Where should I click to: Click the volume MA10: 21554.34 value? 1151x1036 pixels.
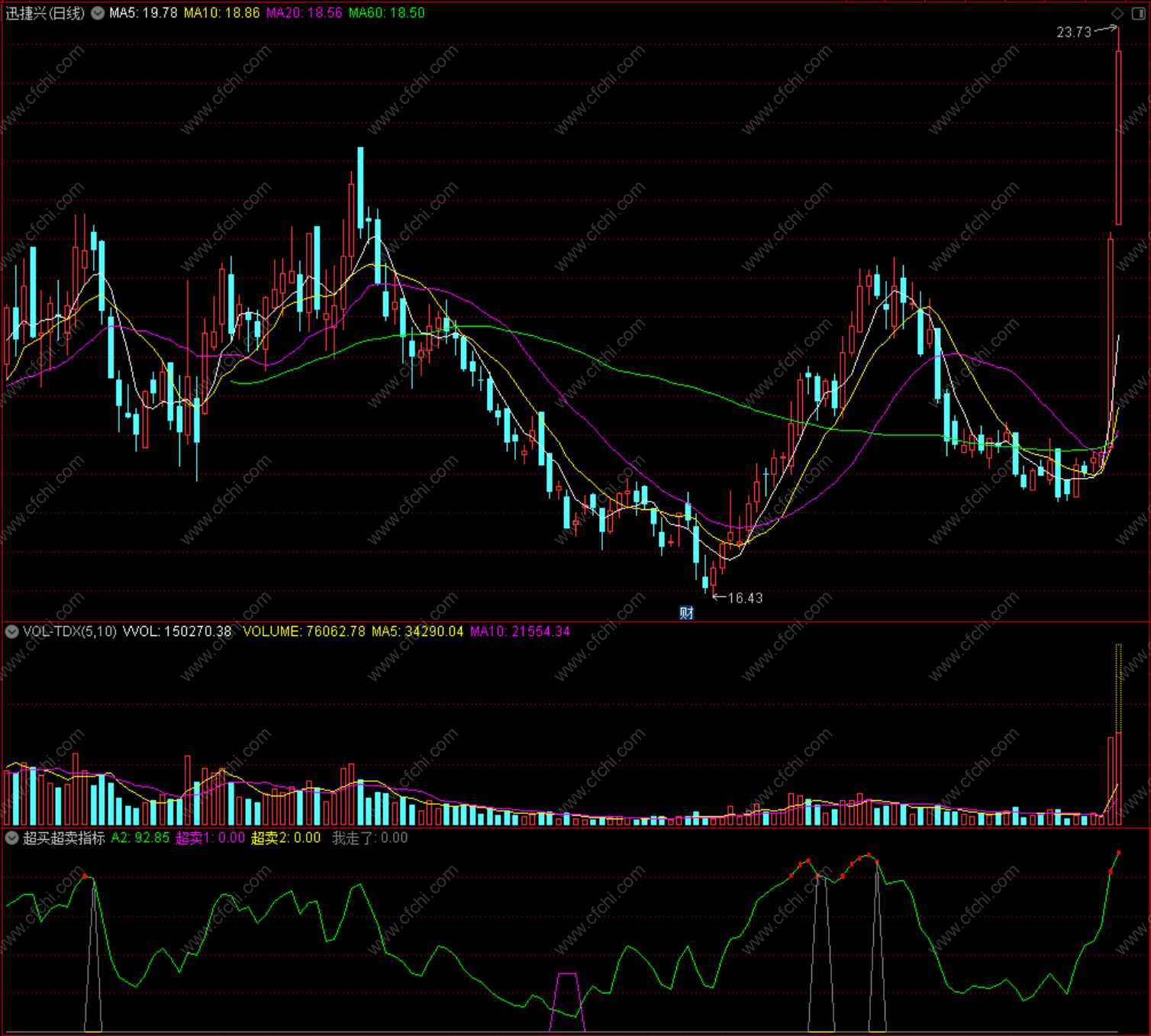[x=520, y=631]
